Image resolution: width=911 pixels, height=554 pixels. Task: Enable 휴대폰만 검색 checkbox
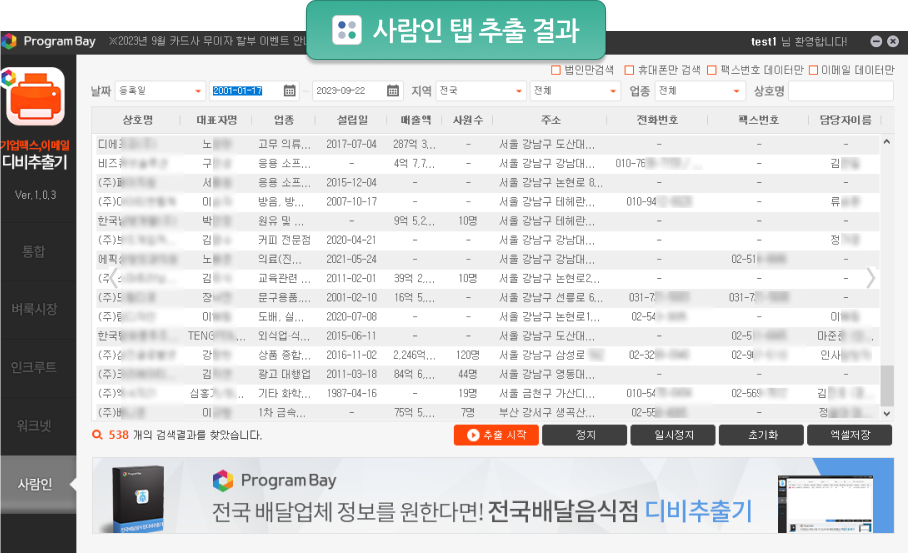(629, 70)
